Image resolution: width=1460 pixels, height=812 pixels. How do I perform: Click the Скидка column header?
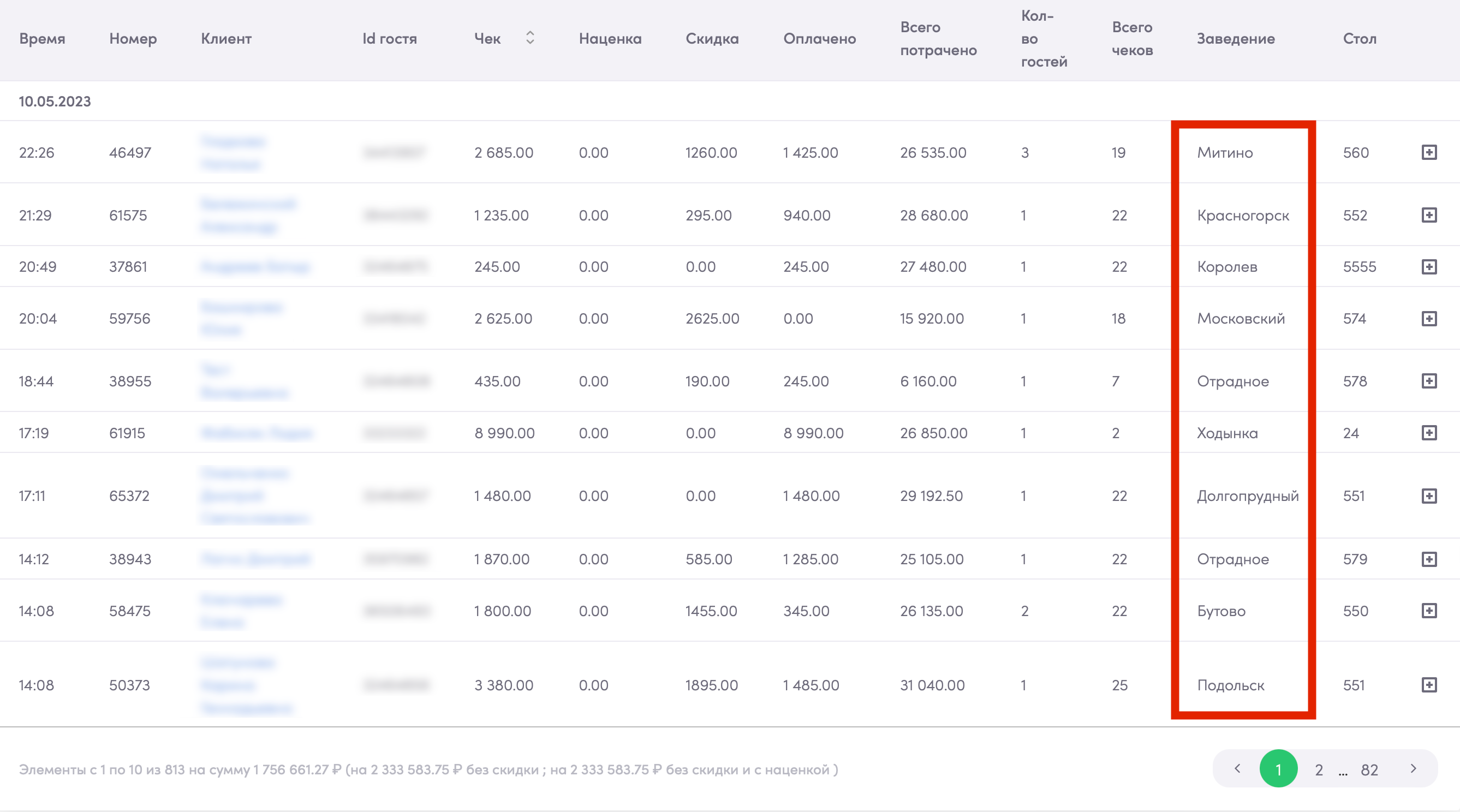click(x=712, y=39)
